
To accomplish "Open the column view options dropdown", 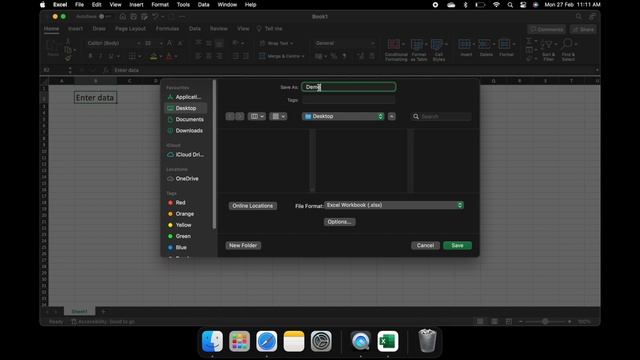I will tap(257, 116).
